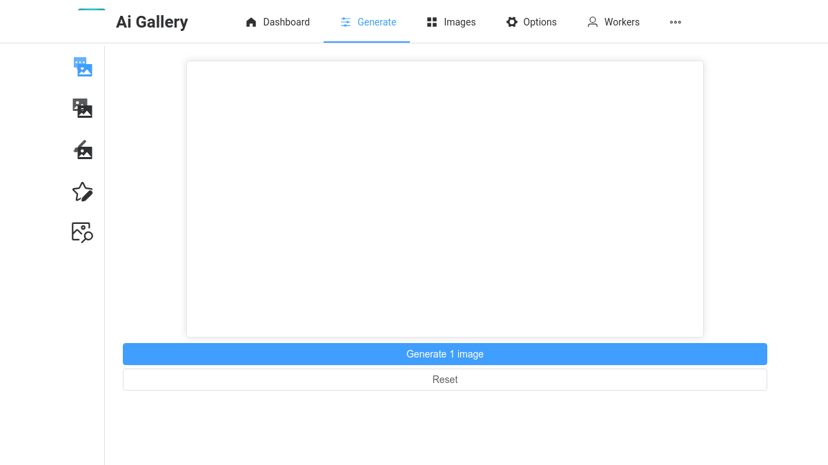Switch to the Generate tab
Image resolution: width=828 pixels, height=465 pixels.
(x=367, y=22)
